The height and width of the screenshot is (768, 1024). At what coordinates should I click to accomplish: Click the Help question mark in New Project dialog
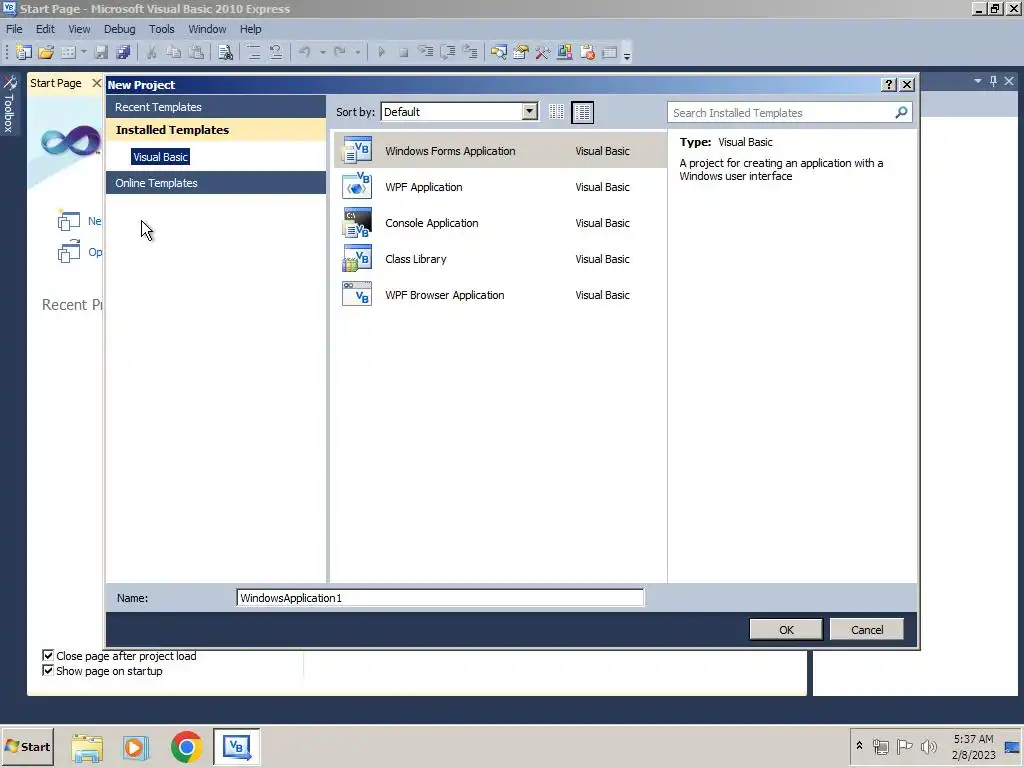(889, 85)
